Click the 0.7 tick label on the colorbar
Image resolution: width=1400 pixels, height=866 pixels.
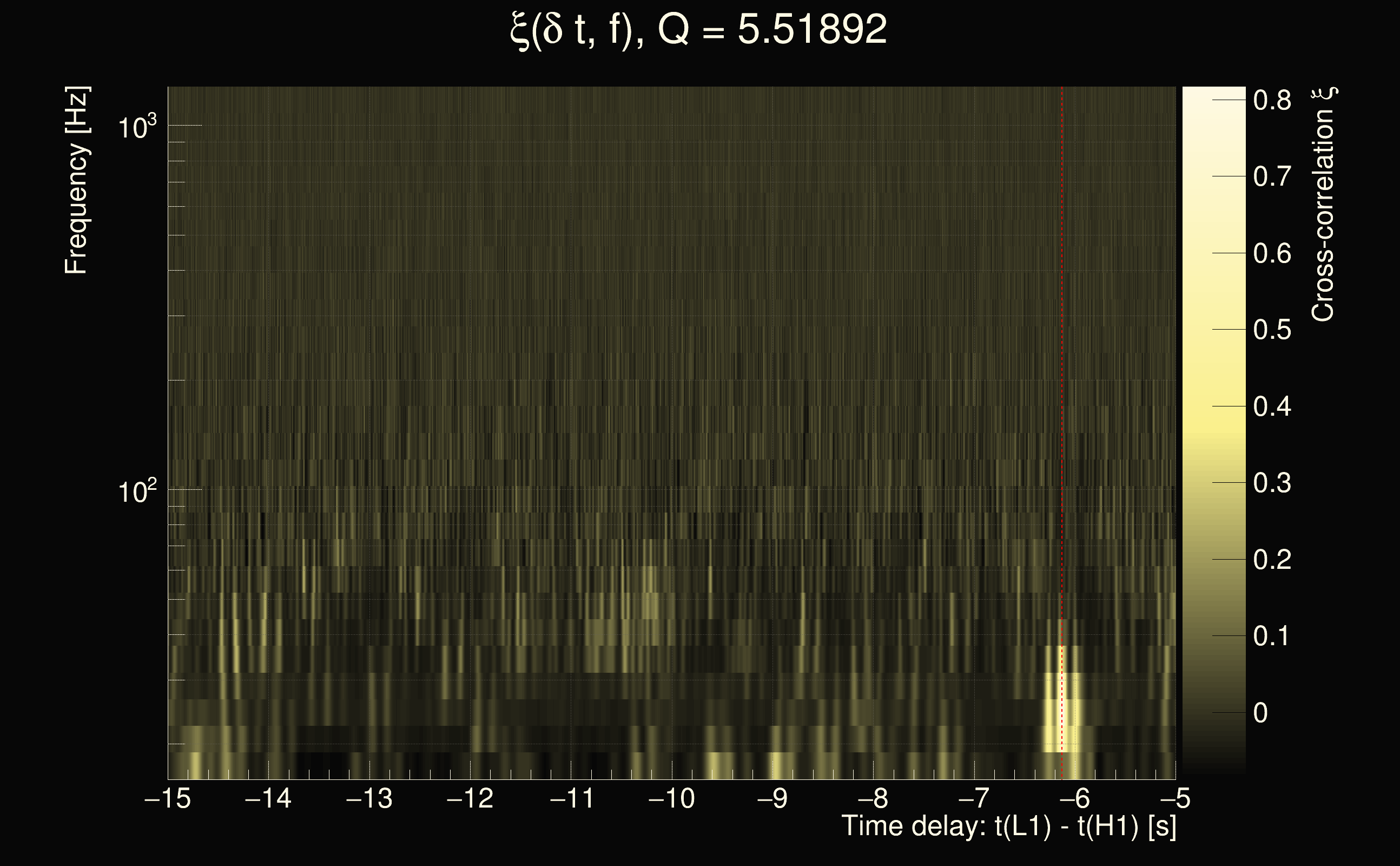pos(1272,176)
